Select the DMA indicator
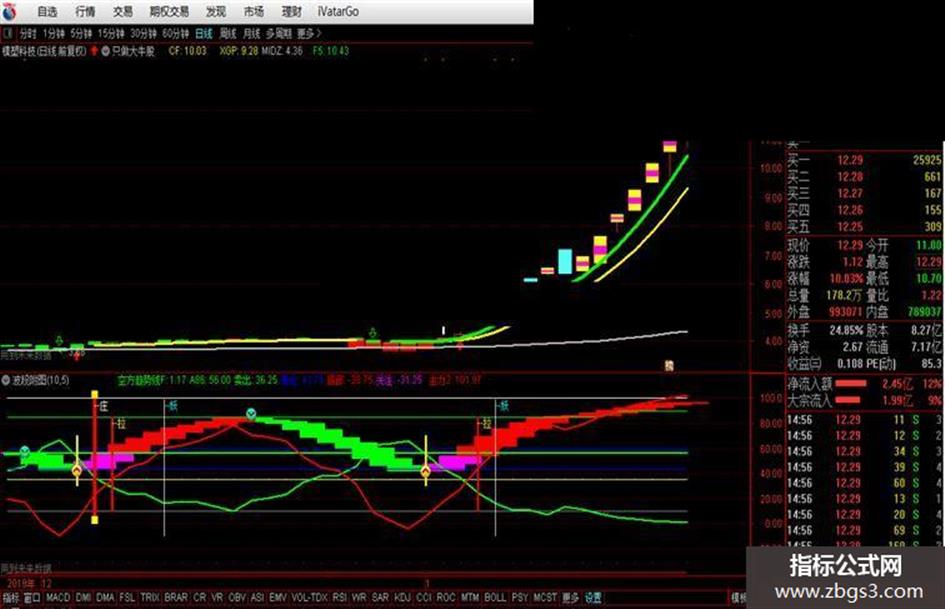This screenshot has height=609, width=945. pos(105,598)
